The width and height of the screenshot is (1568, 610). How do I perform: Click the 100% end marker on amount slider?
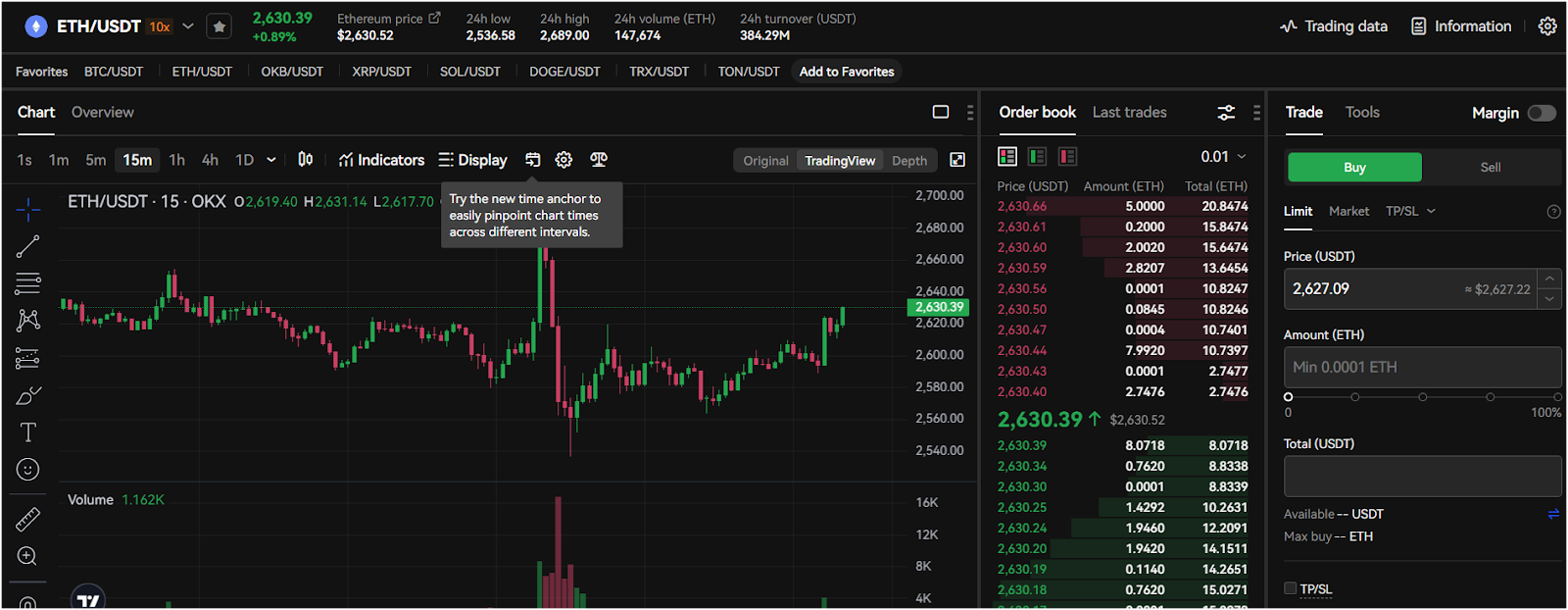click(x=1557, y=397)
